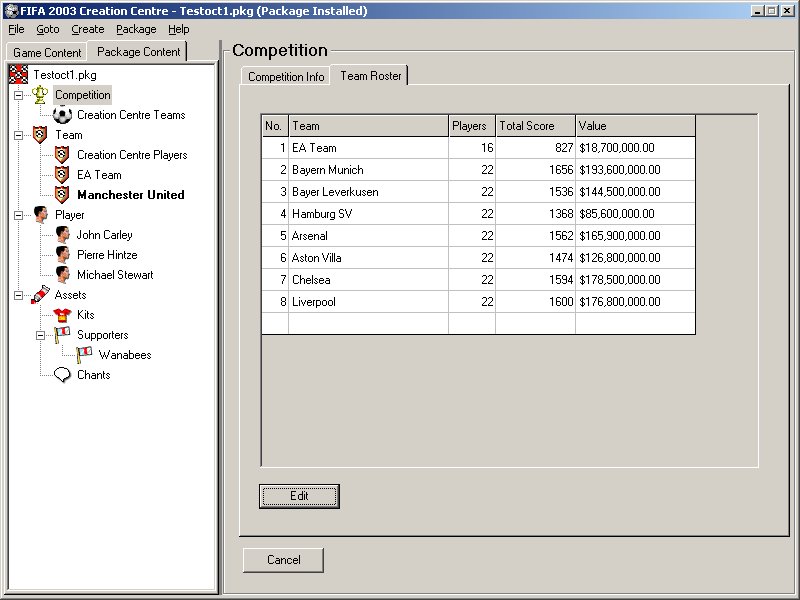The width and height of the screenshot is (800, 600).
Task: Click the total score 1600
Action: tap(561, 302)
